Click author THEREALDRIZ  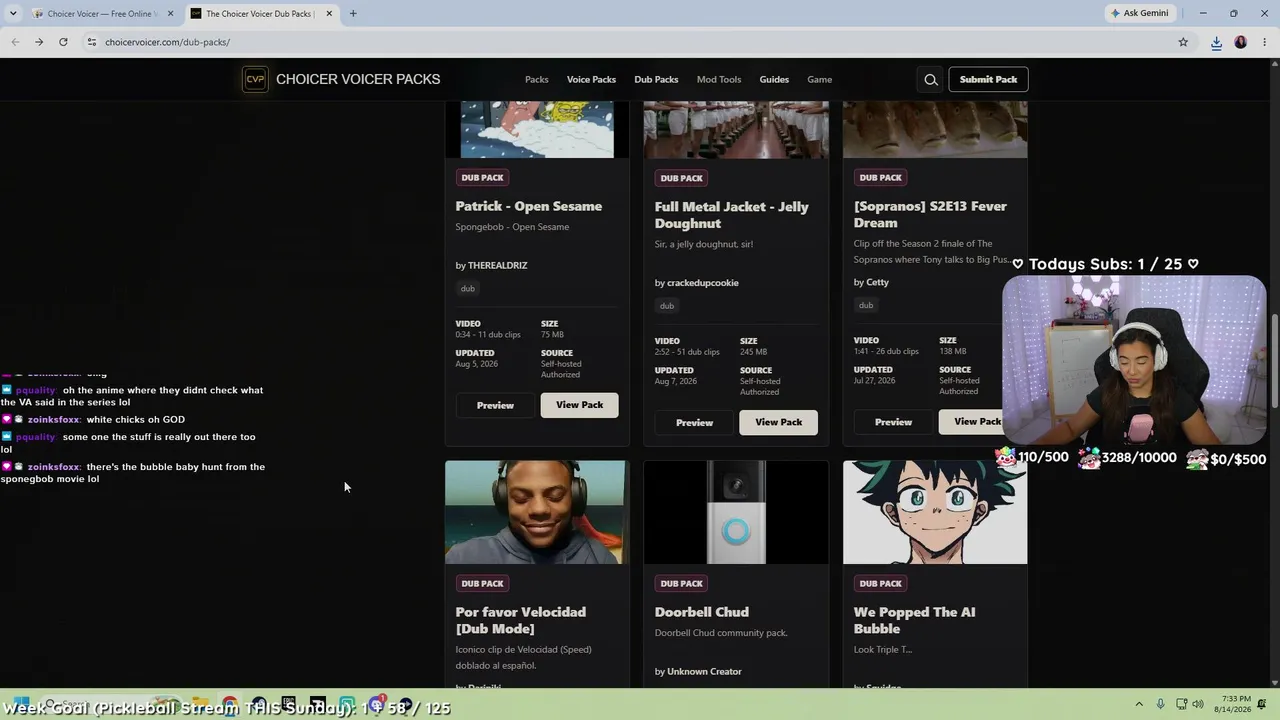[x=498, y=265]
